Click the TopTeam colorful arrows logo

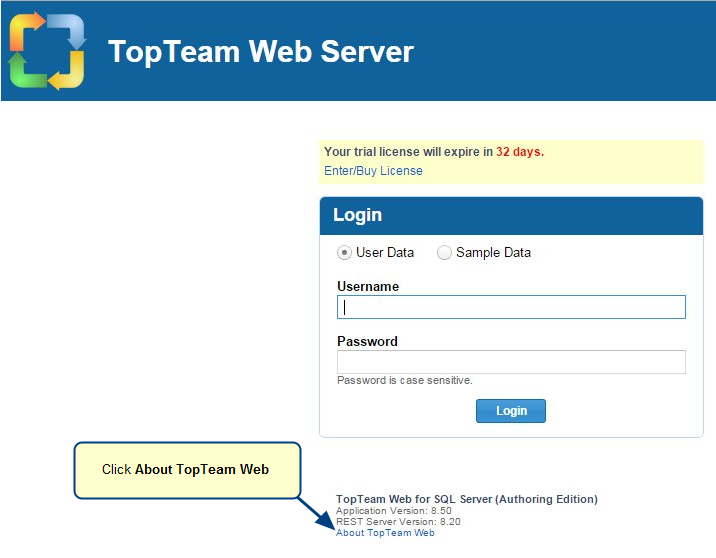coord(47,51)
